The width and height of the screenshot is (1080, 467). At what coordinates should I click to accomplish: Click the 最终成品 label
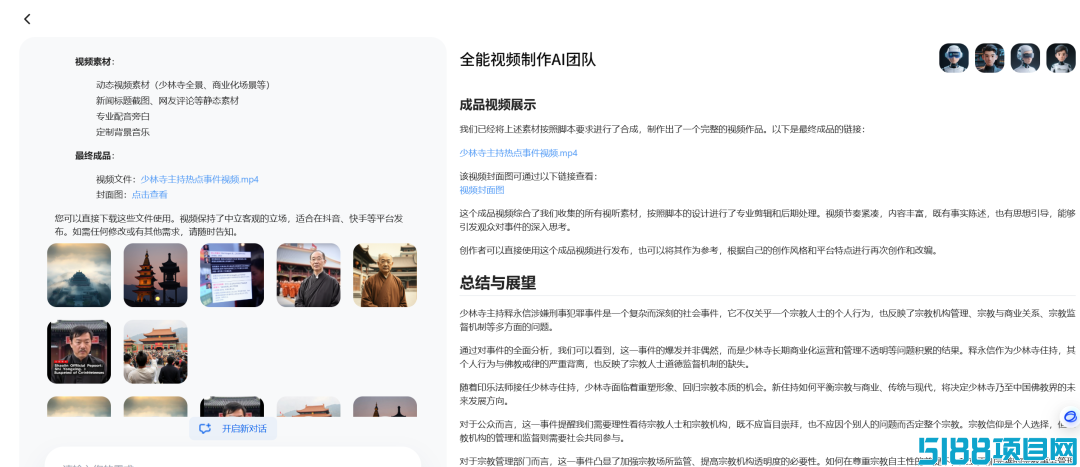[95, 156]
